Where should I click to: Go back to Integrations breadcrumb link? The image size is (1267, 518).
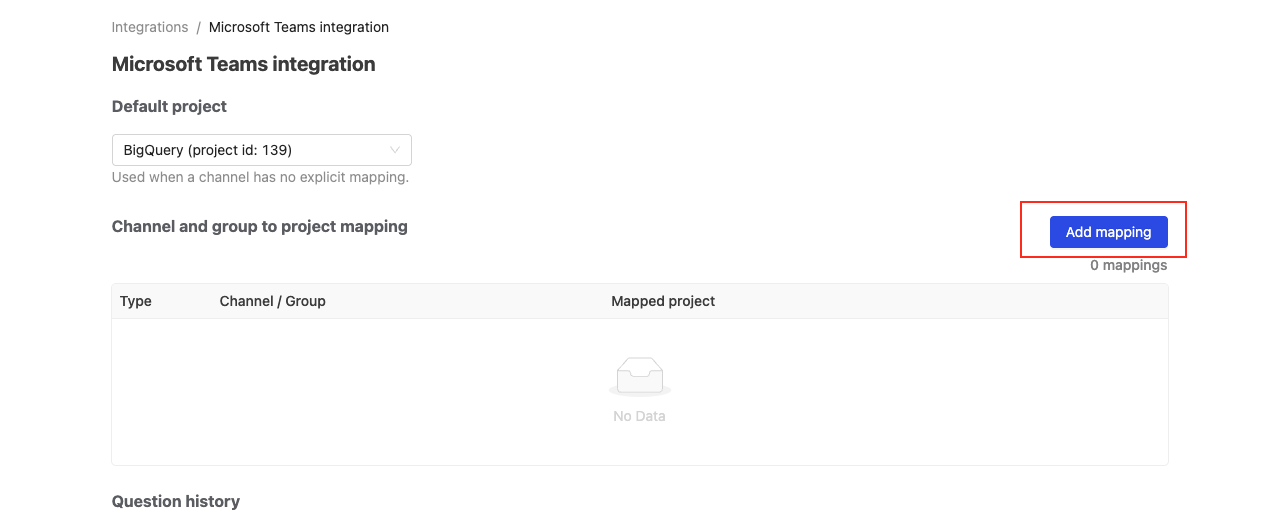pos(150,27)
